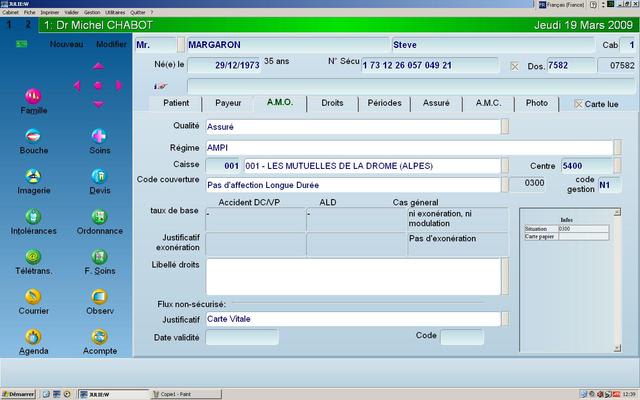
Task: Expand the Code couverture dropdown
Action: click(505, 184)
